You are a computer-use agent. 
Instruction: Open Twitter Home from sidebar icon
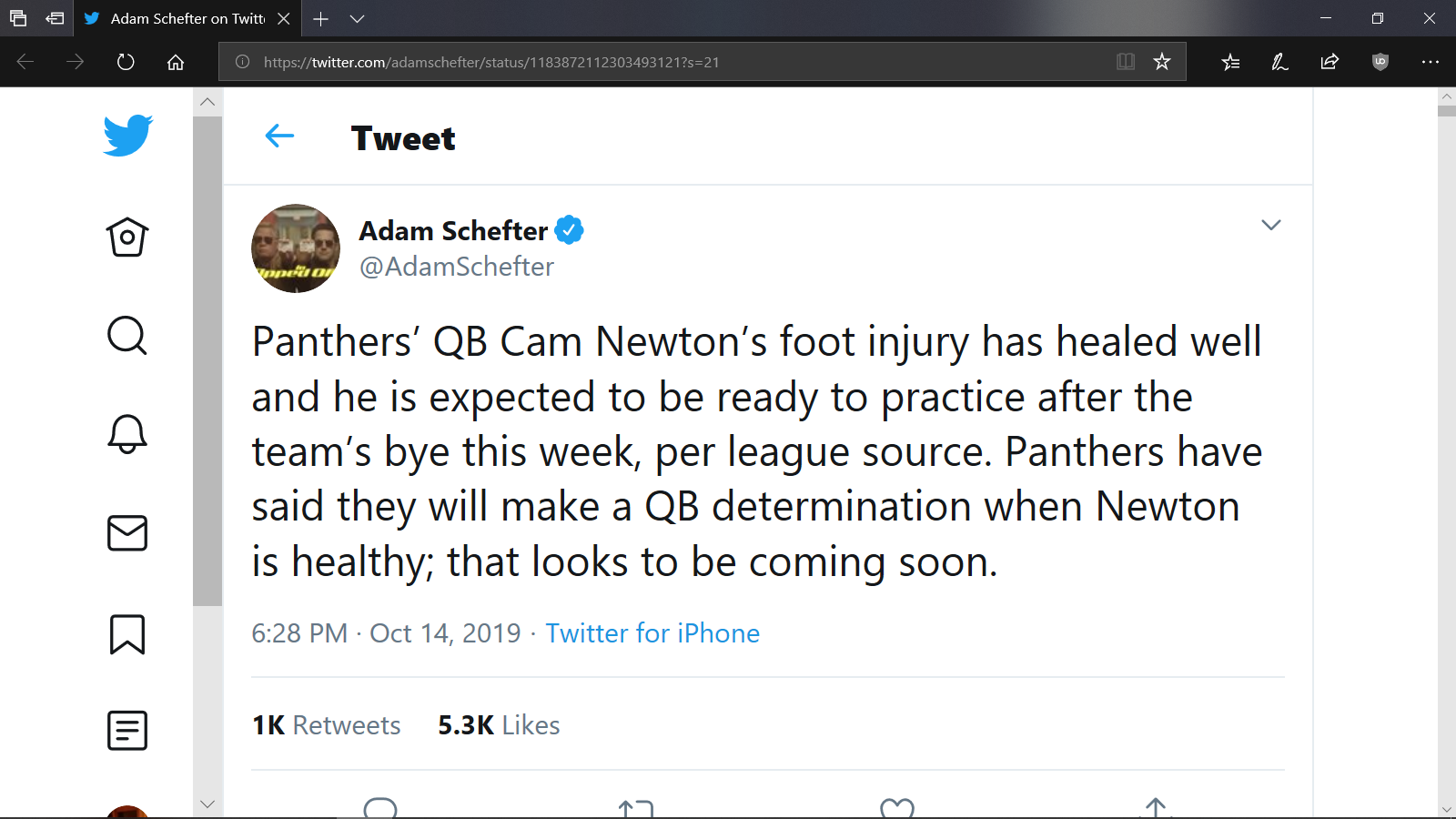(x=127, y=238)
